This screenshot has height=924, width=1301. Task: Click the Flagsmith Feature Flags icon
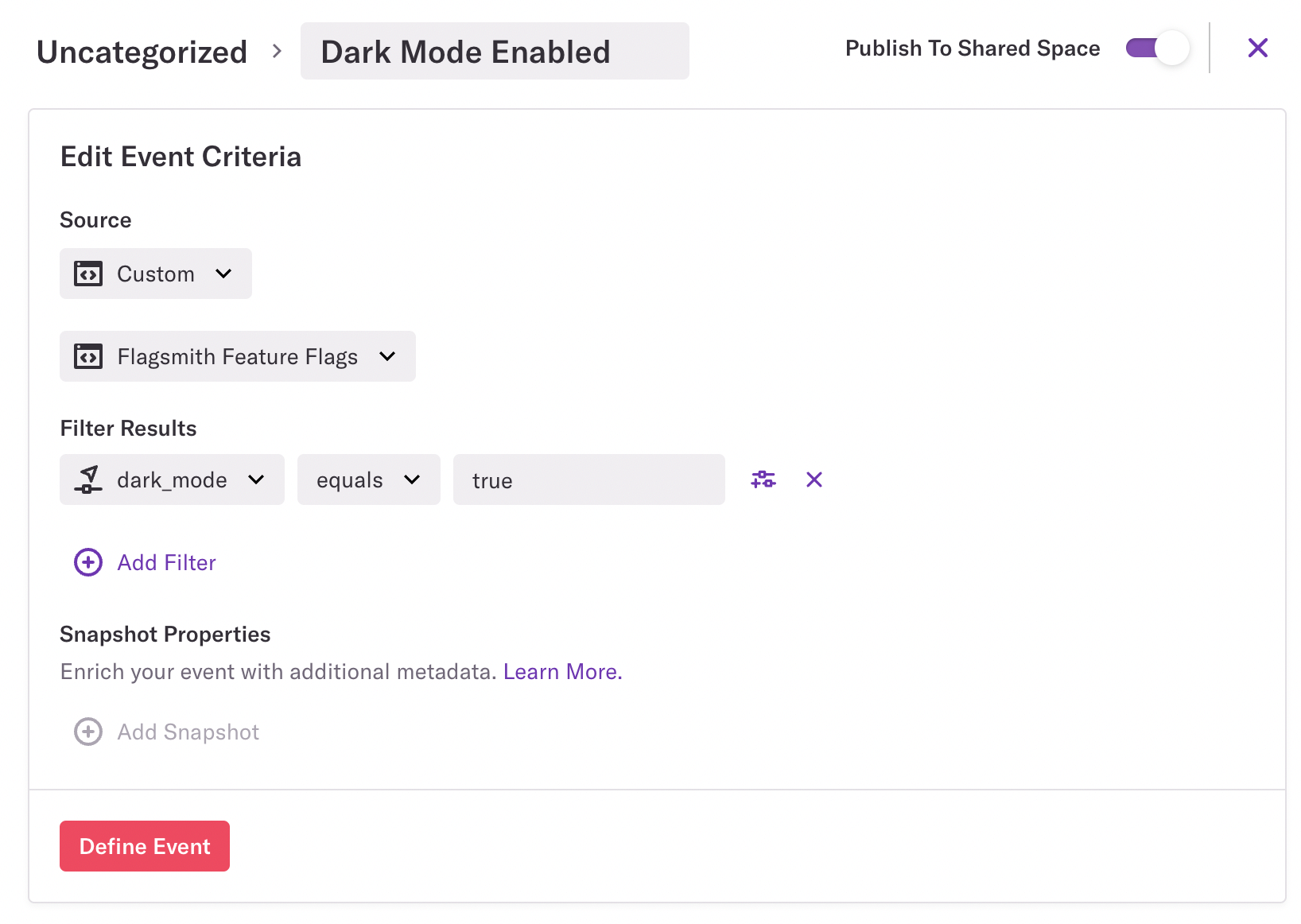click(x=88, y=356)
